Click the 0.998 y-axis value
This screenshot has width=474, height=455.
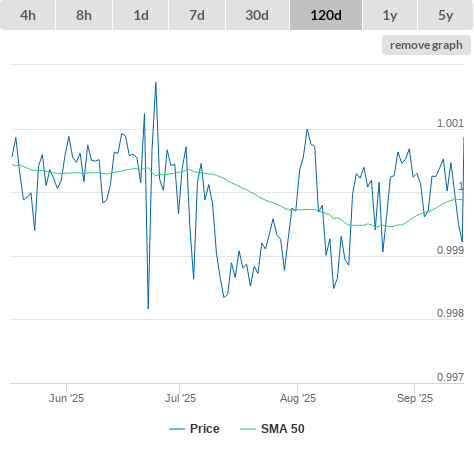(x=450, y=313)
